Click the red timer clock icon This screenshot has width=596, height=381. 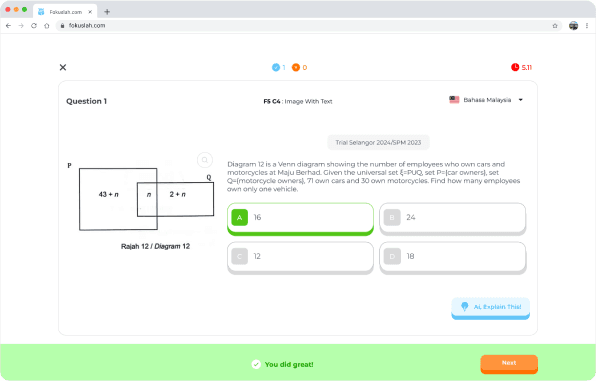click(x=515, y=67)
